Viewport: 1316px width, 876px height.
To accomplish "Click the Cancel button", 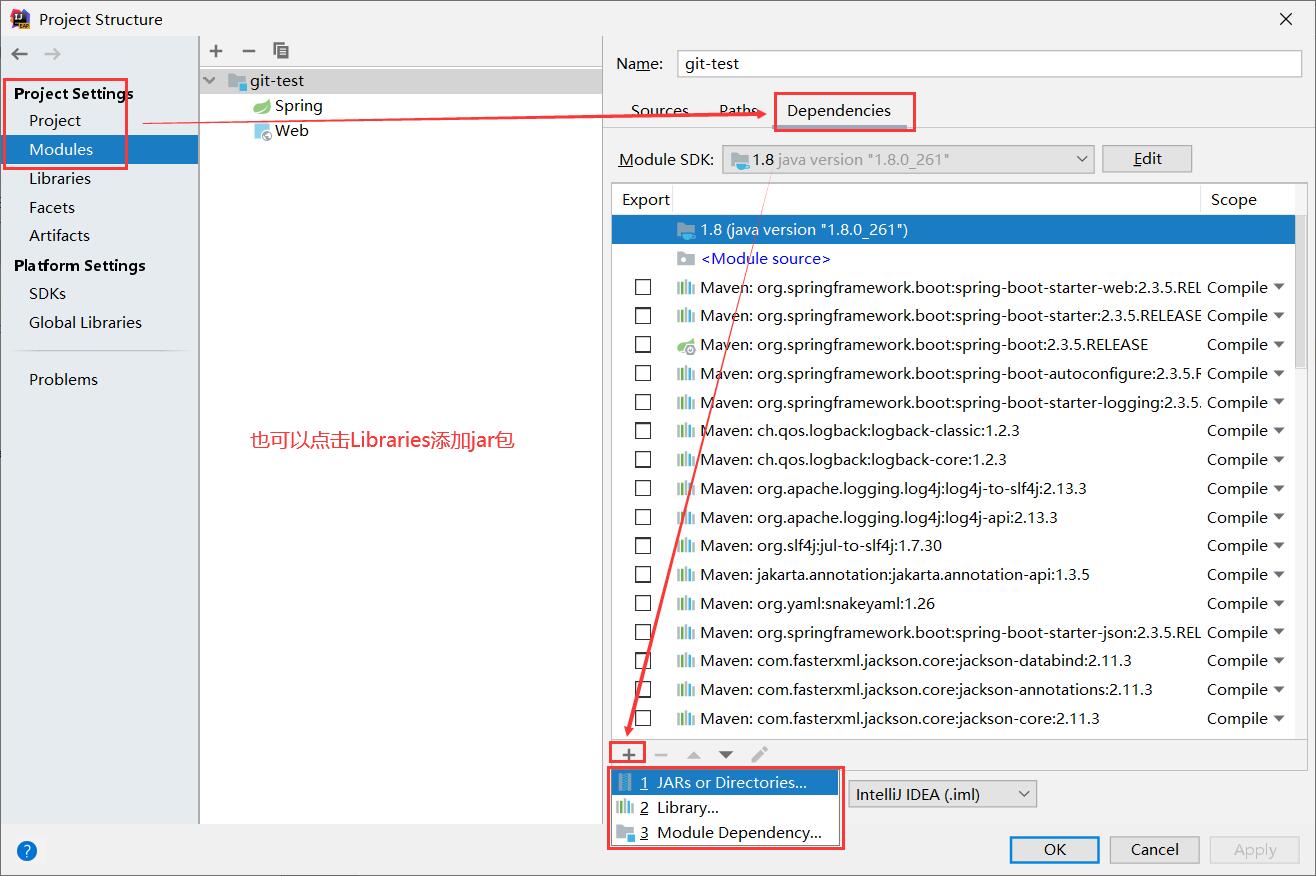I will 1155,850.
